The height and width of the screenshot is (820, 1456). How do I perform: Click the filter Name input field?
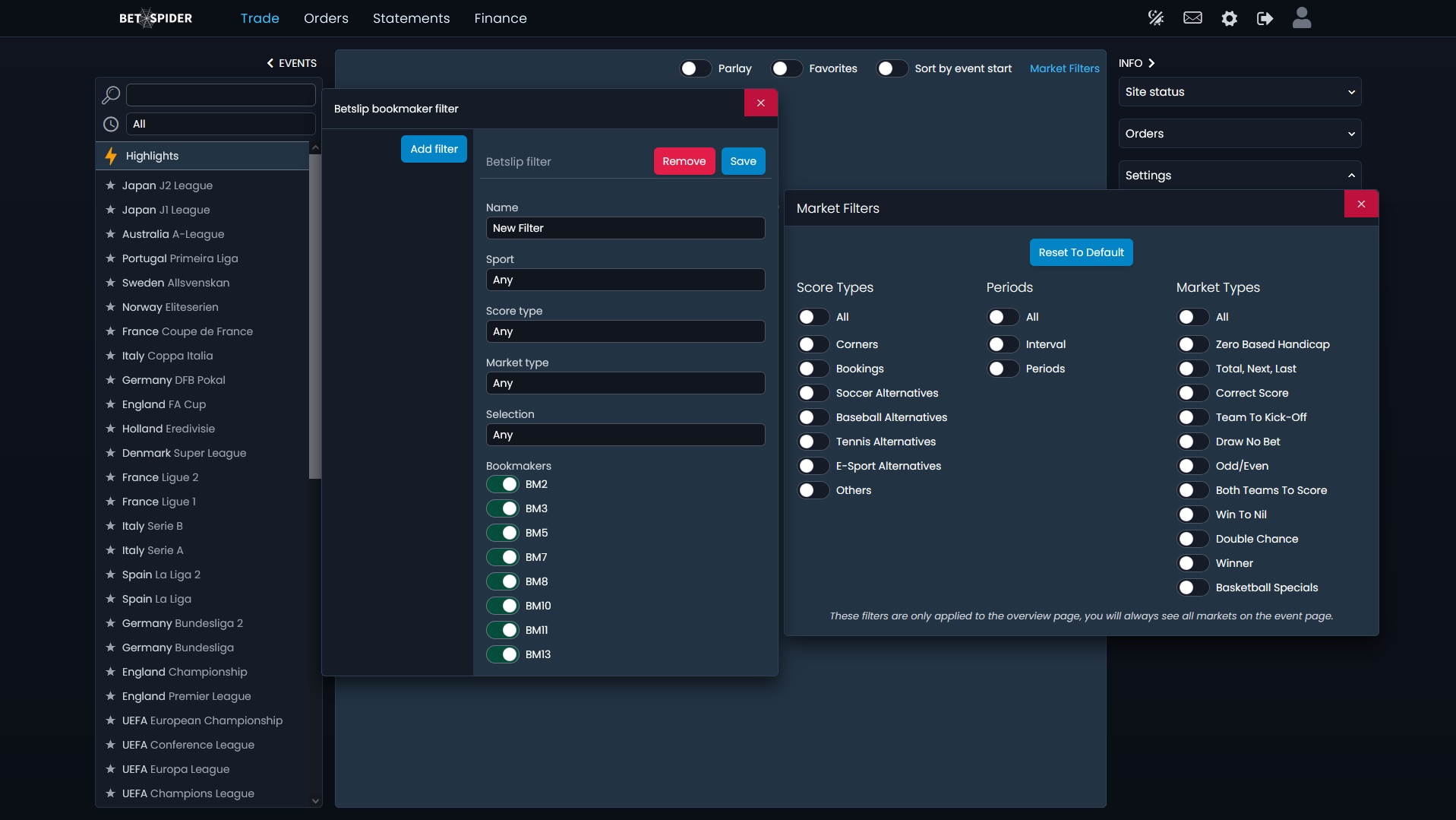tap(624, 228)
